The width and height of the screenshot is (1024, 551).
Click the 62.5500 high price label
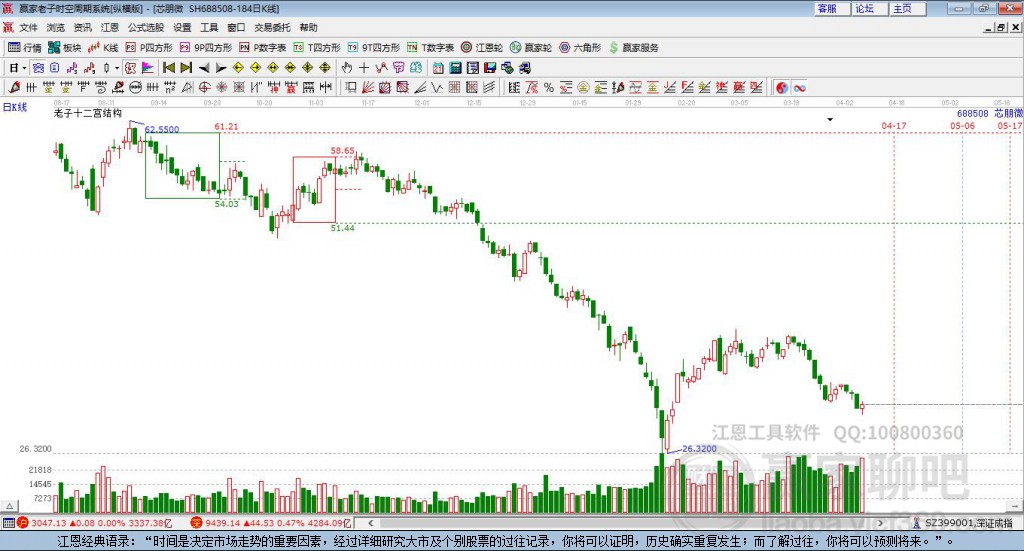coord(162,129)
